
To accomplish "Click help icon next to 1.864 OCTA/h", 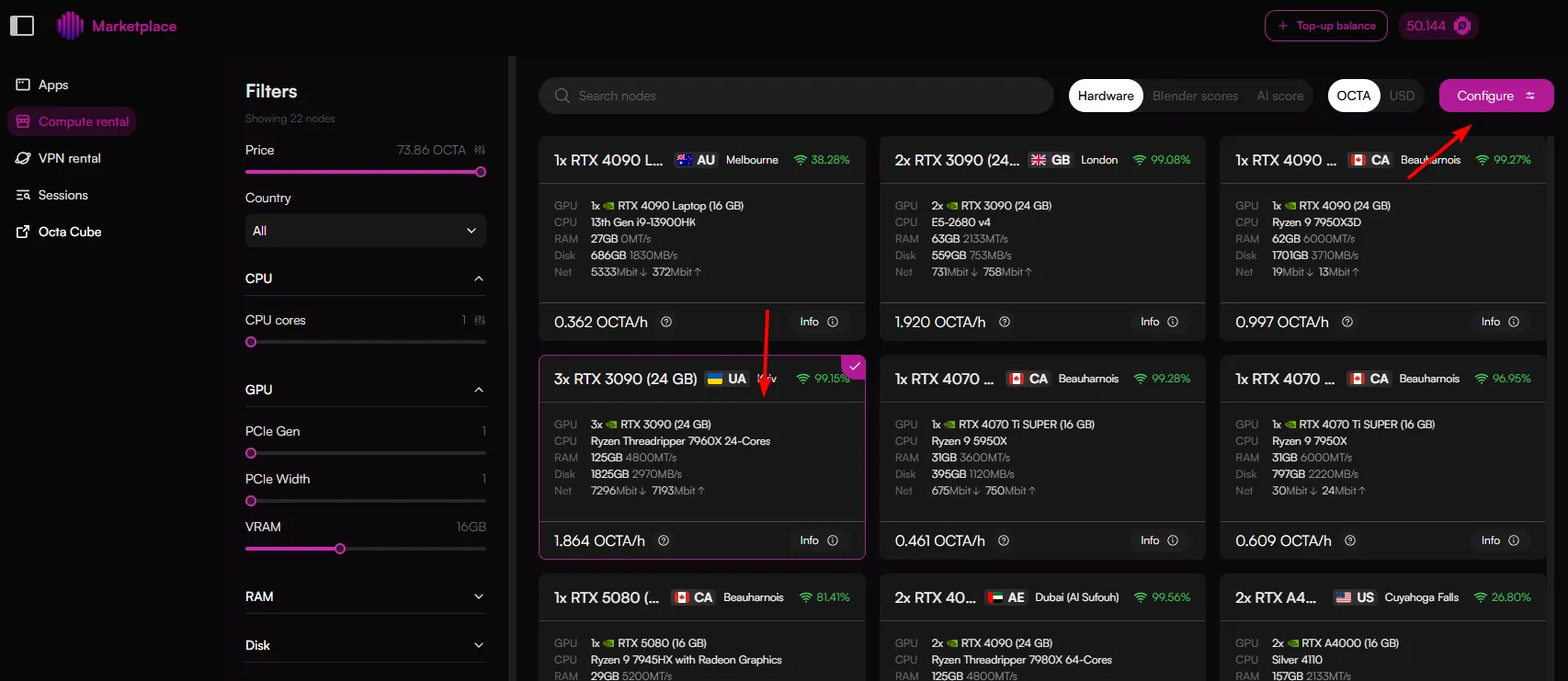I will point(664,540).
